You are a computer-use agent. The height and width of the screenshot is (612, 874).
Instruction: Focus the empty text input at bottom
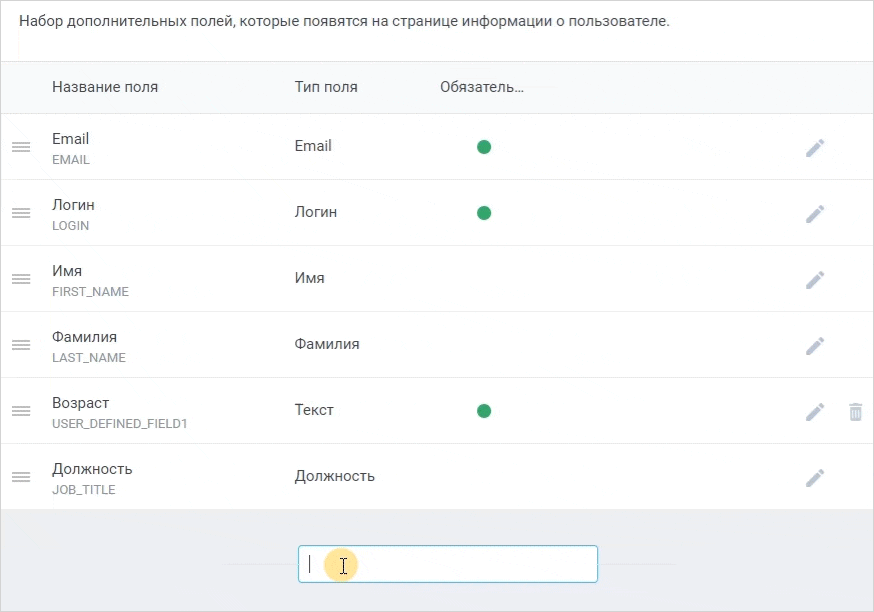click(x=448, y=564)
